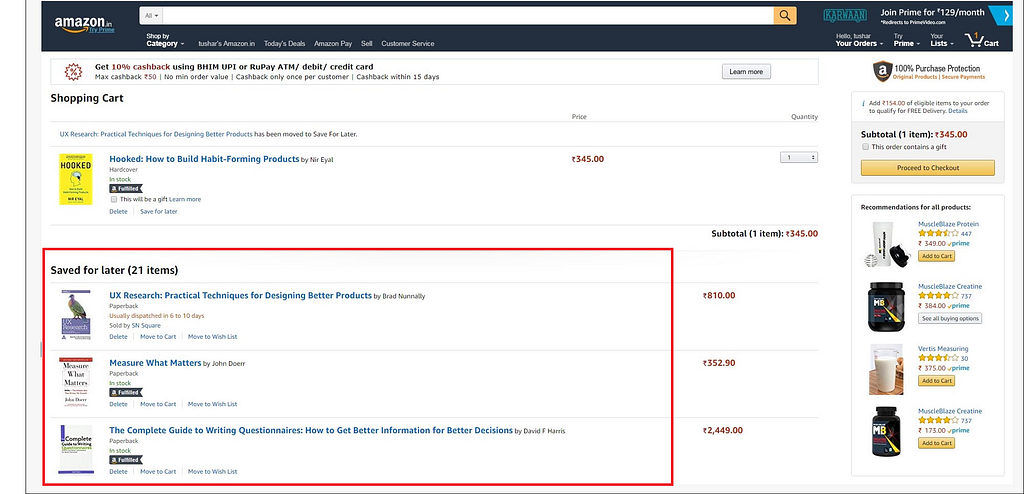Add ₹173.00 MuscleBlaze Creatine to cart
Viewport: 1024px width, 494px height.
pyautogui.click(x=936, y=444)
